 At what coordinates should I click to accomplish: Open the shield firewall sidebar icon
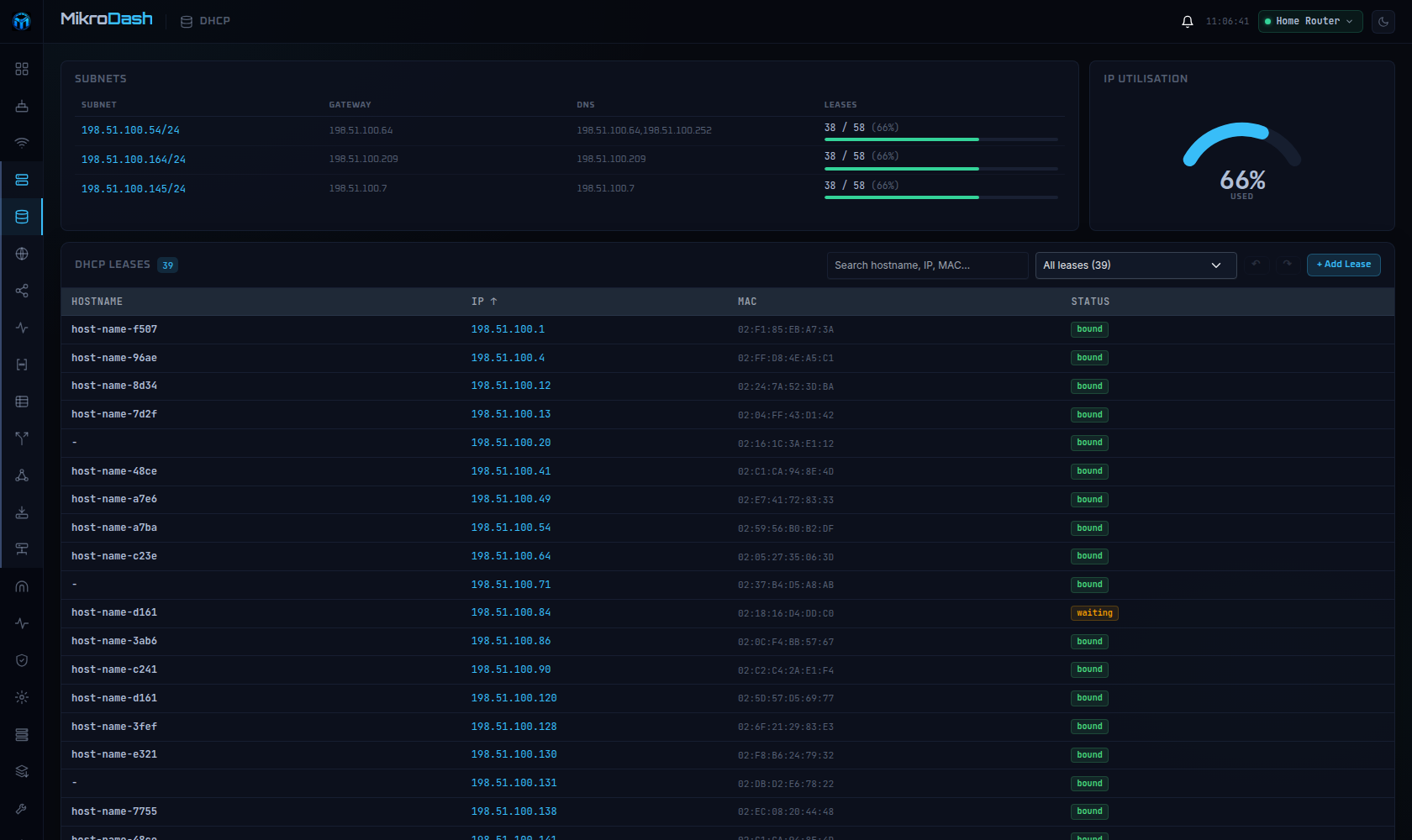[x=22, y=660]
